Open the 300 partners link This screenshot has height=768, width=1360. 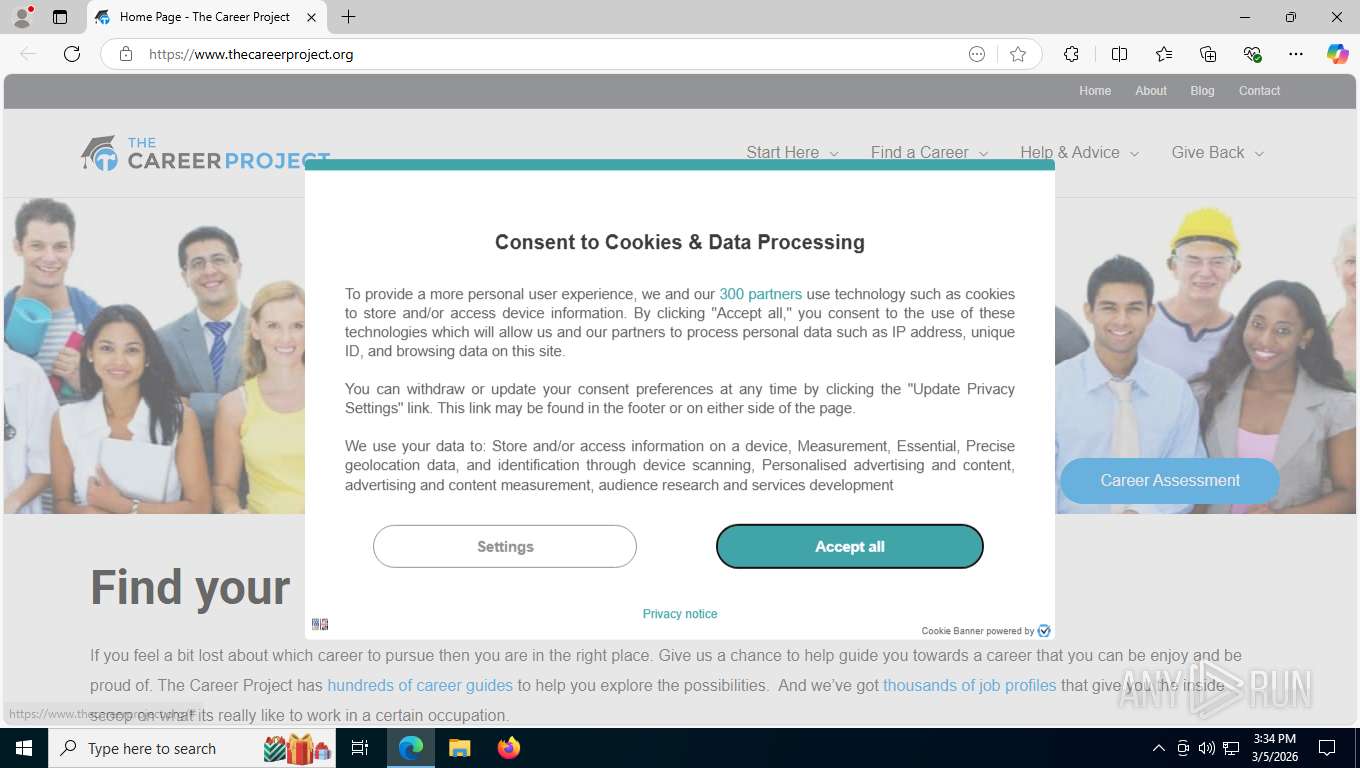[760, 294]
